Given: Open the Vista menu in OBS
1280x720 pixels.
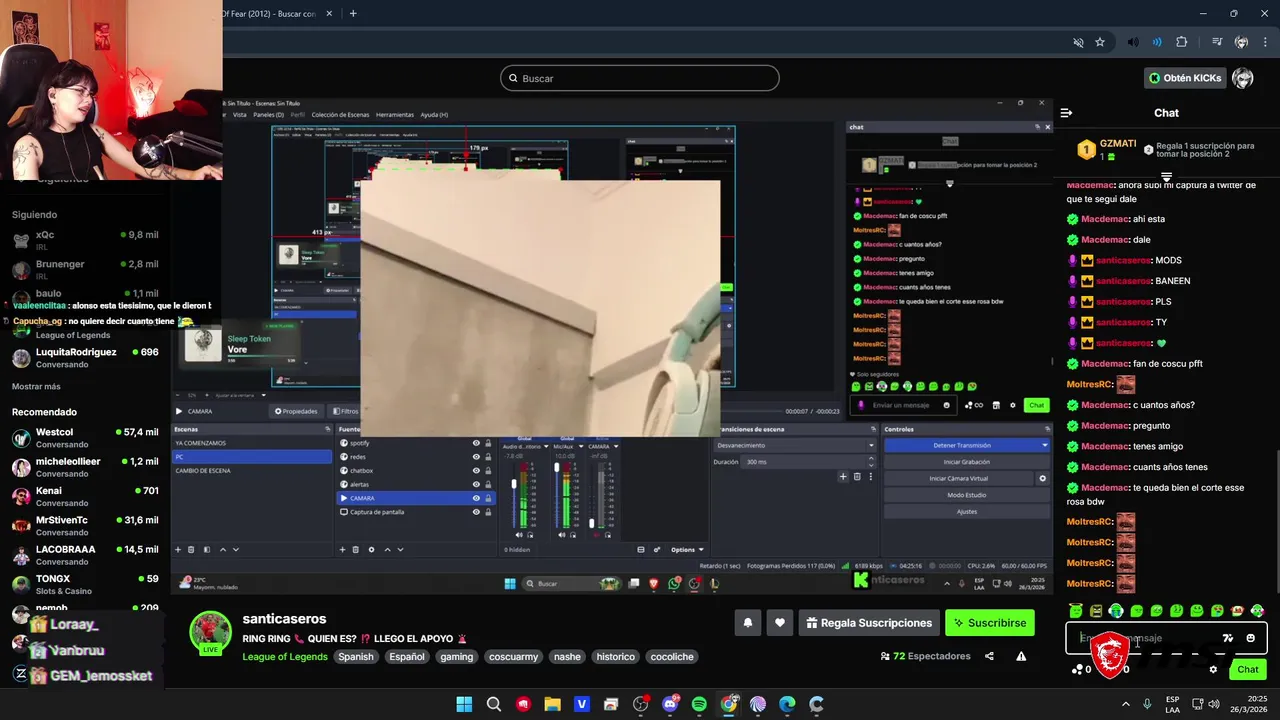Looking at the screenshot, I should (240, 115).
